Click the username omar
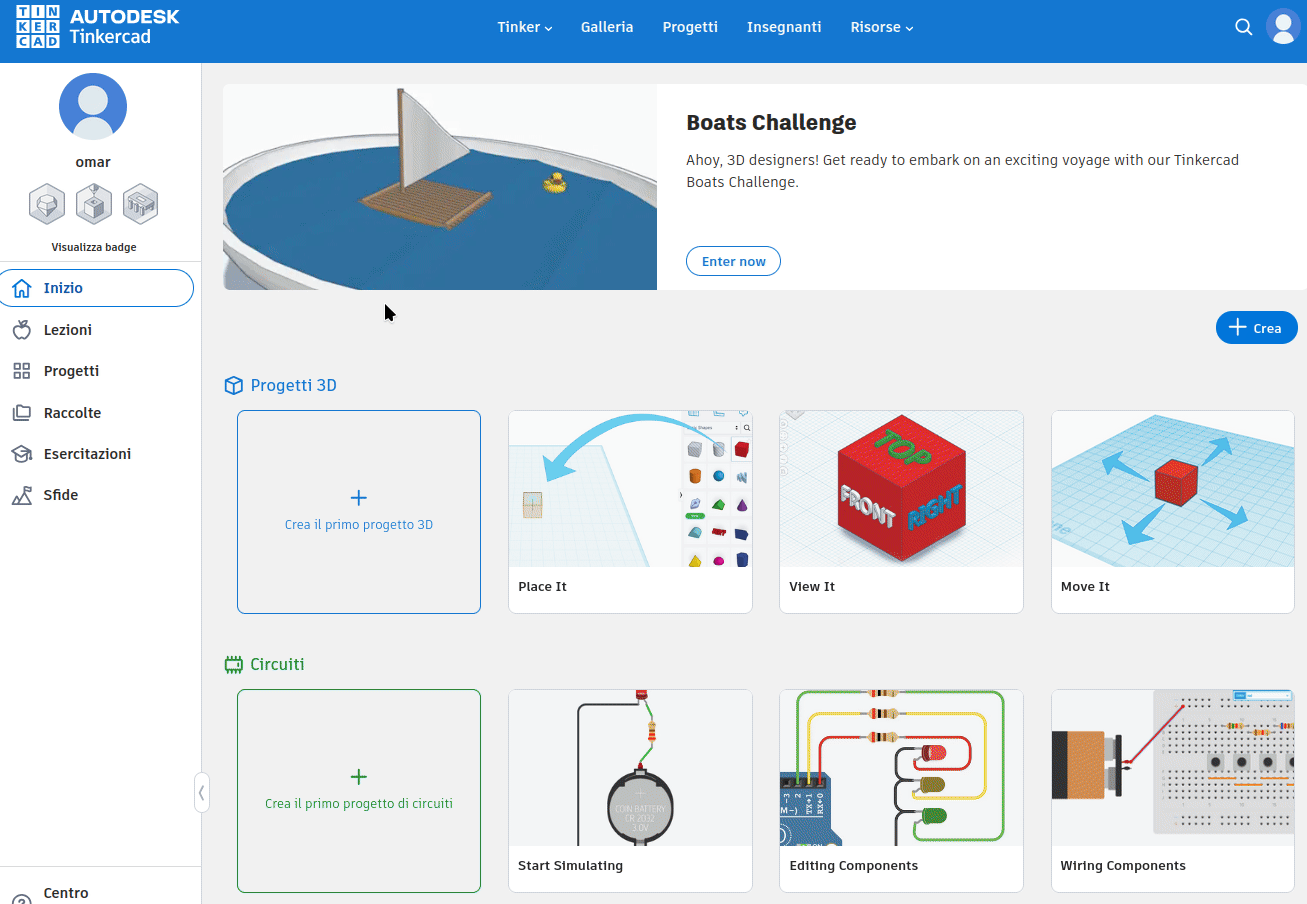Viewport: 1307px width, 904px height. (93, 162)
